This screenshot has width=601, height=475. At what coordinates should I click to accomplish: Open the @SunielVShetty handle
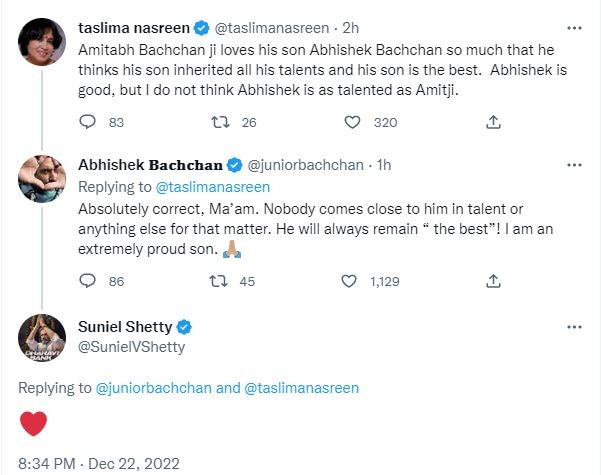131,347
